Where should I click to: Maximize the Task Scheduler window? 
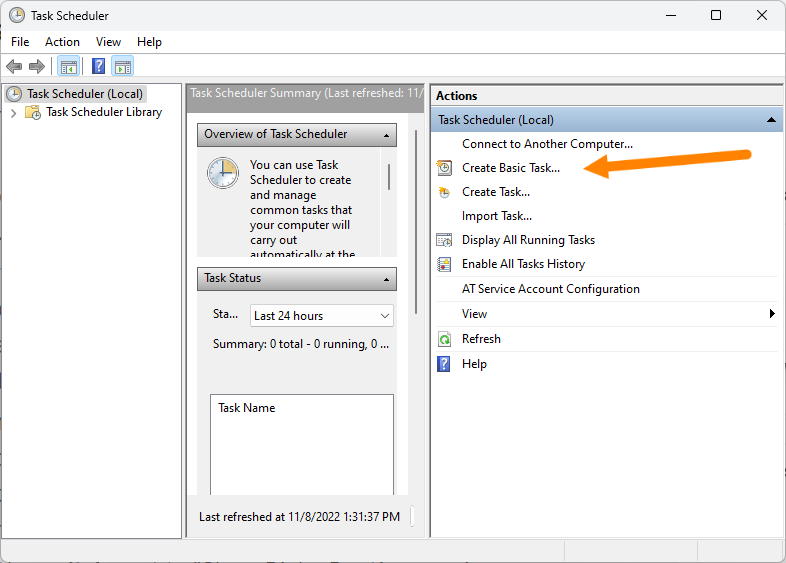coord(716,16)
